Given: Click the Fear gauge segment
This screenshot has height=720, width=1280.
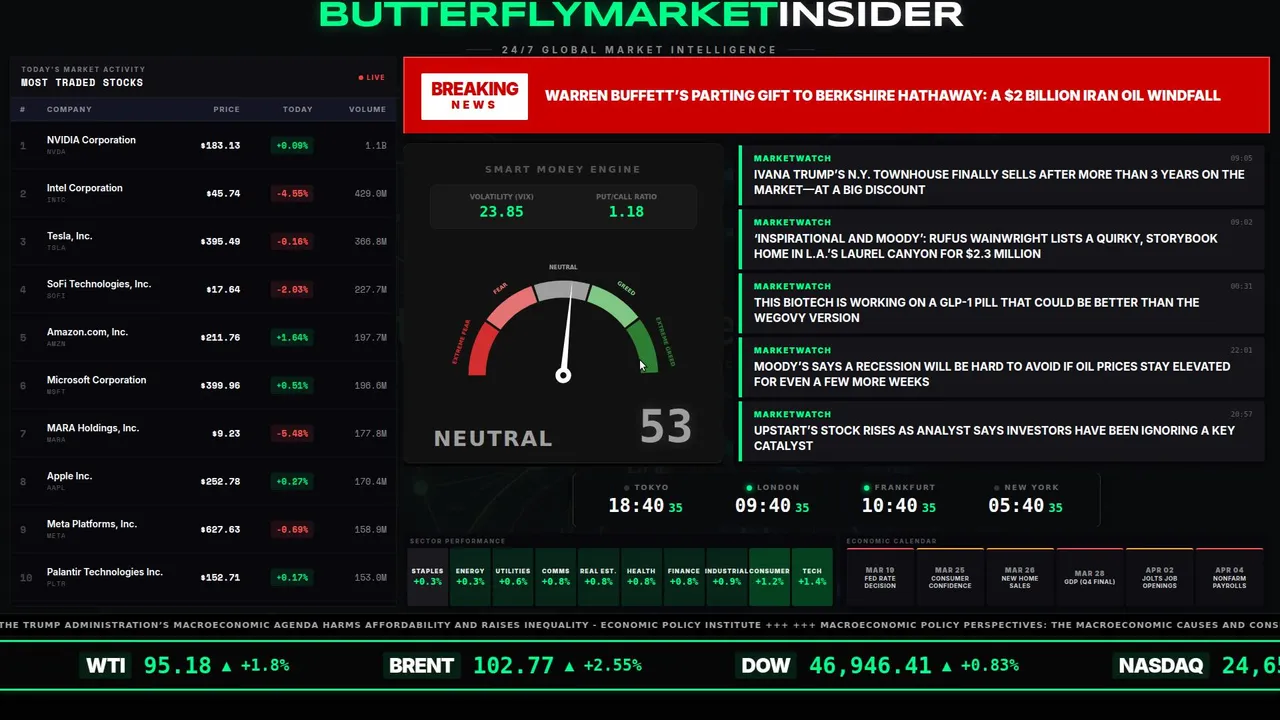Looking at the screenshot, I should [x=509, y=307].
